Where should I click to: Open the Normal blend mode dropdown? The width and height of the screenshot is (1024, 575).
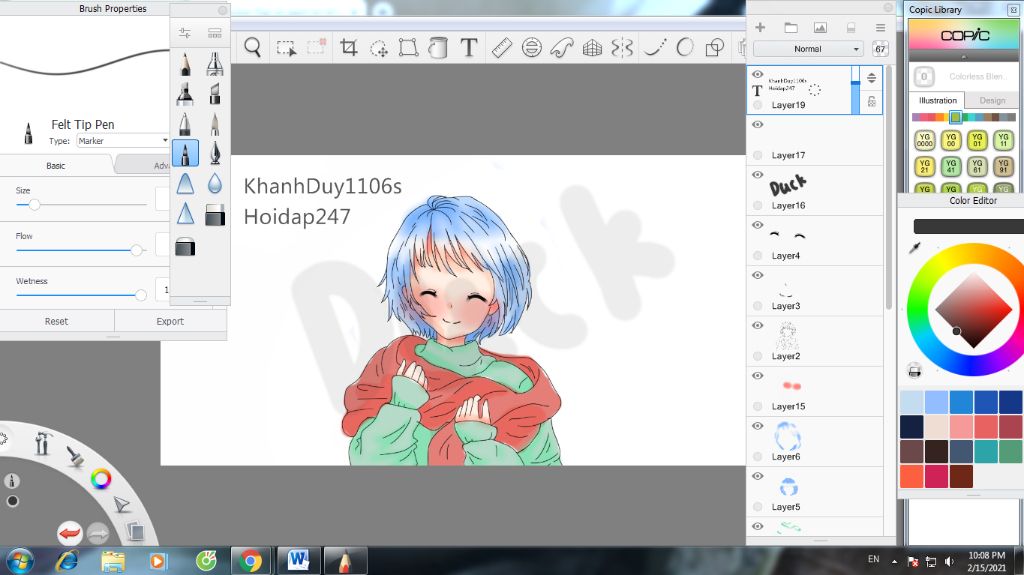coord(808,49)
